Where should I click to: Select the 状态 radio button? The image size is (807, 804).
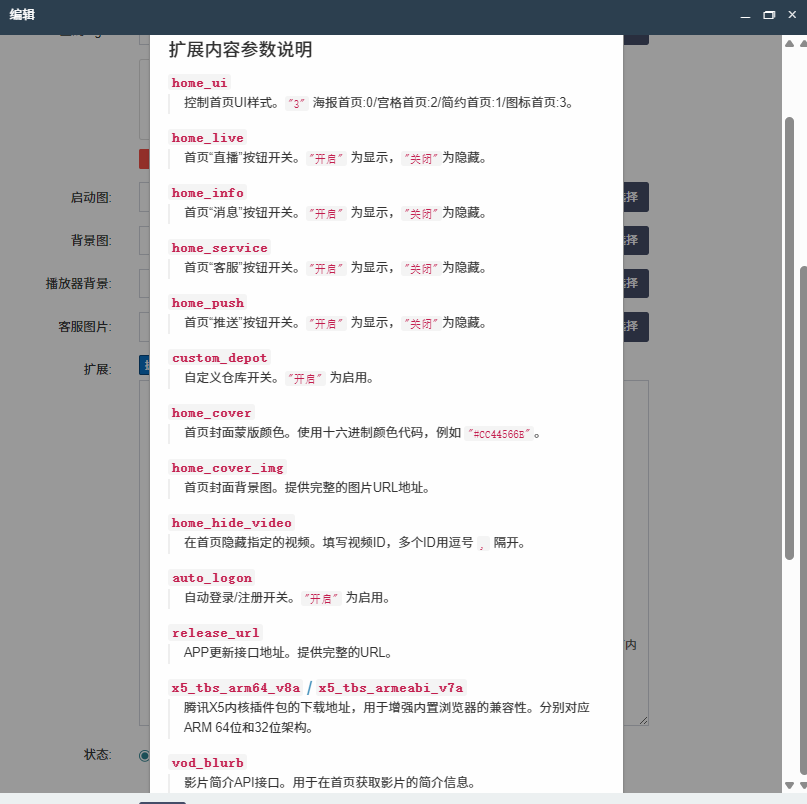tap(143, 755)
